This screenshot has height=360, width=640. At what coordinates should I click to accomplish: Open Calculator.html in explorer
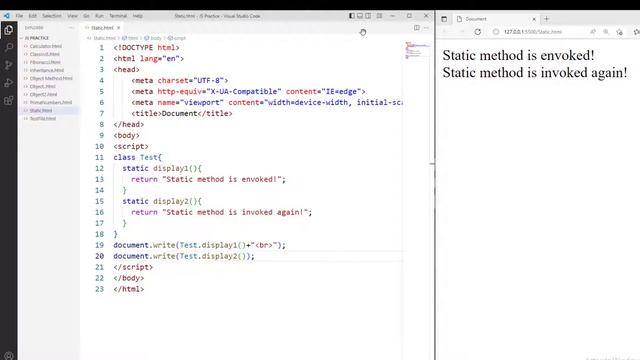click(x=46, y=46)
